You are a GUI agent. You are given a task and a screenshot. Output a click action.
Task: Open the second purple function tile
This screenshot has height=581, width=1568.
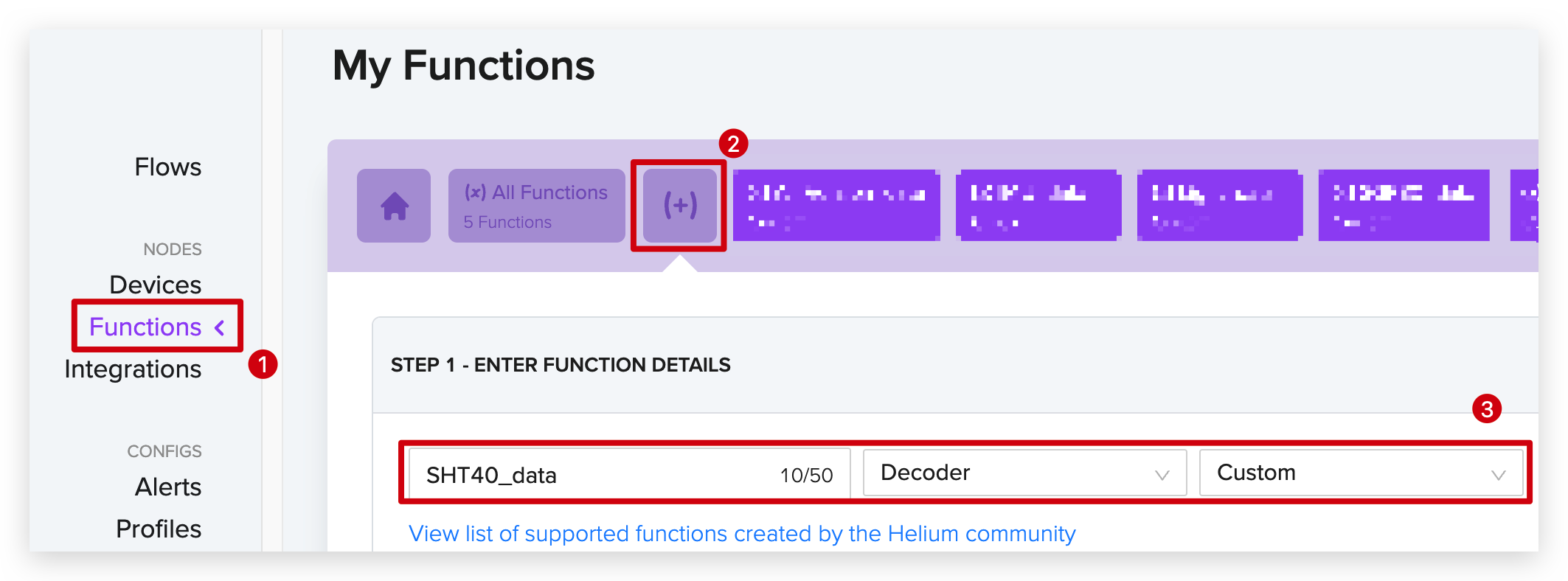(x=1038, y=206)
